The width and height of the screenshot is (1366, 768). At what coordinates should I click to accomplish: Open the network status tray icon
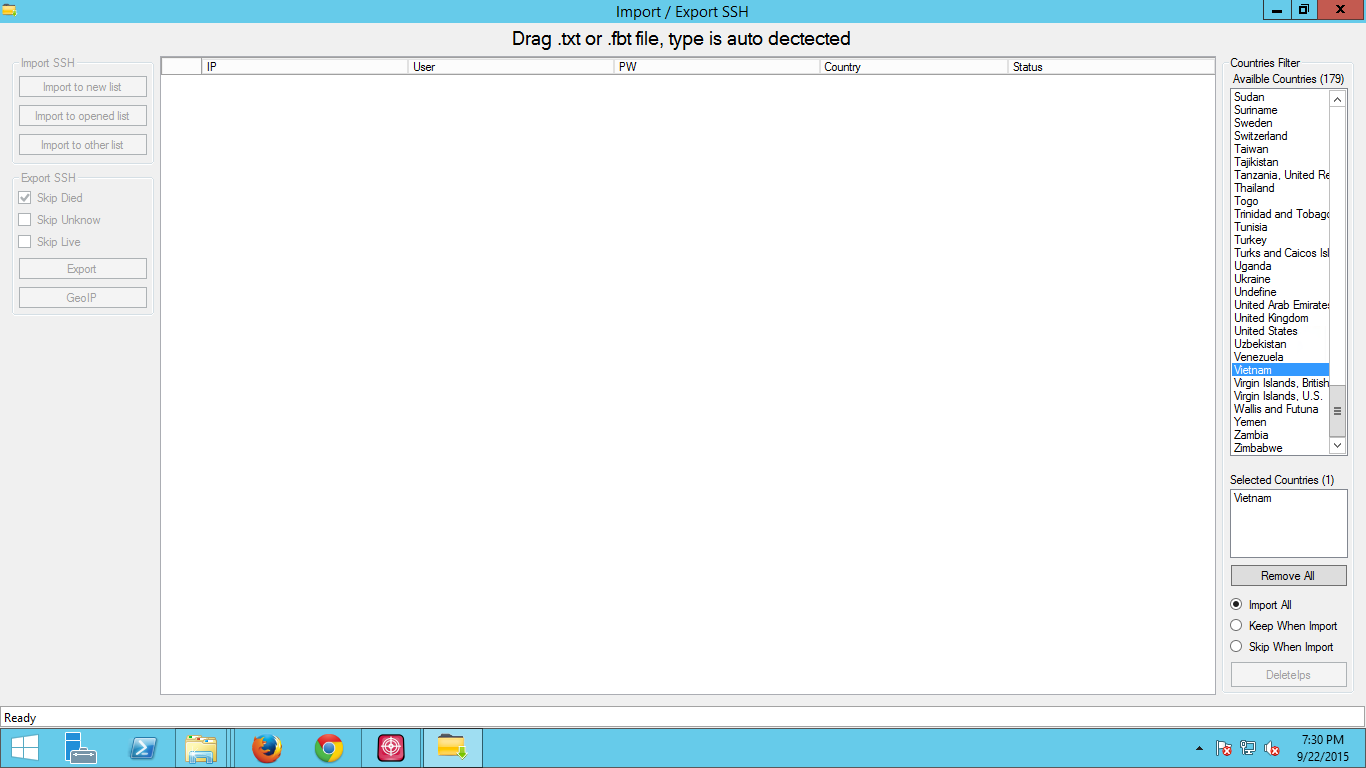click(x=1248, y=748)
